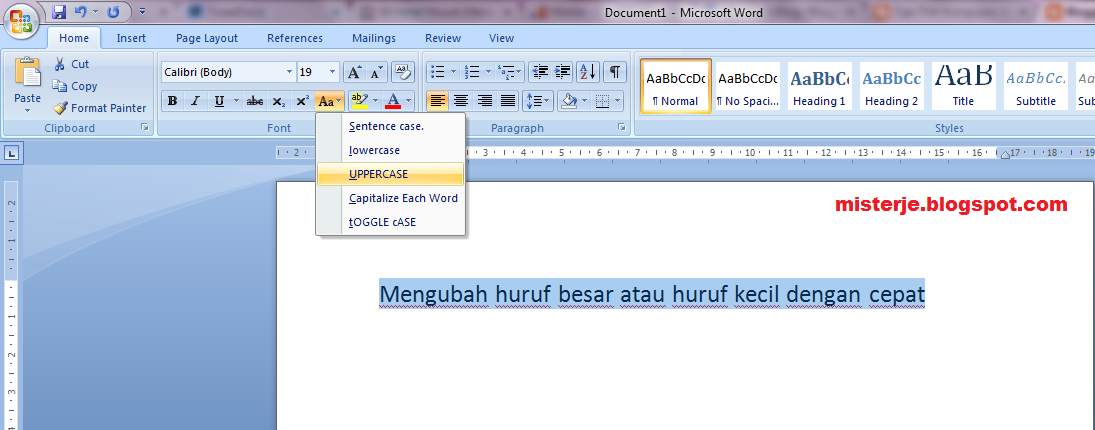Expand the Paste options arrow
The height and width of the screenshot is (430, 1095).
click(28, 110)
